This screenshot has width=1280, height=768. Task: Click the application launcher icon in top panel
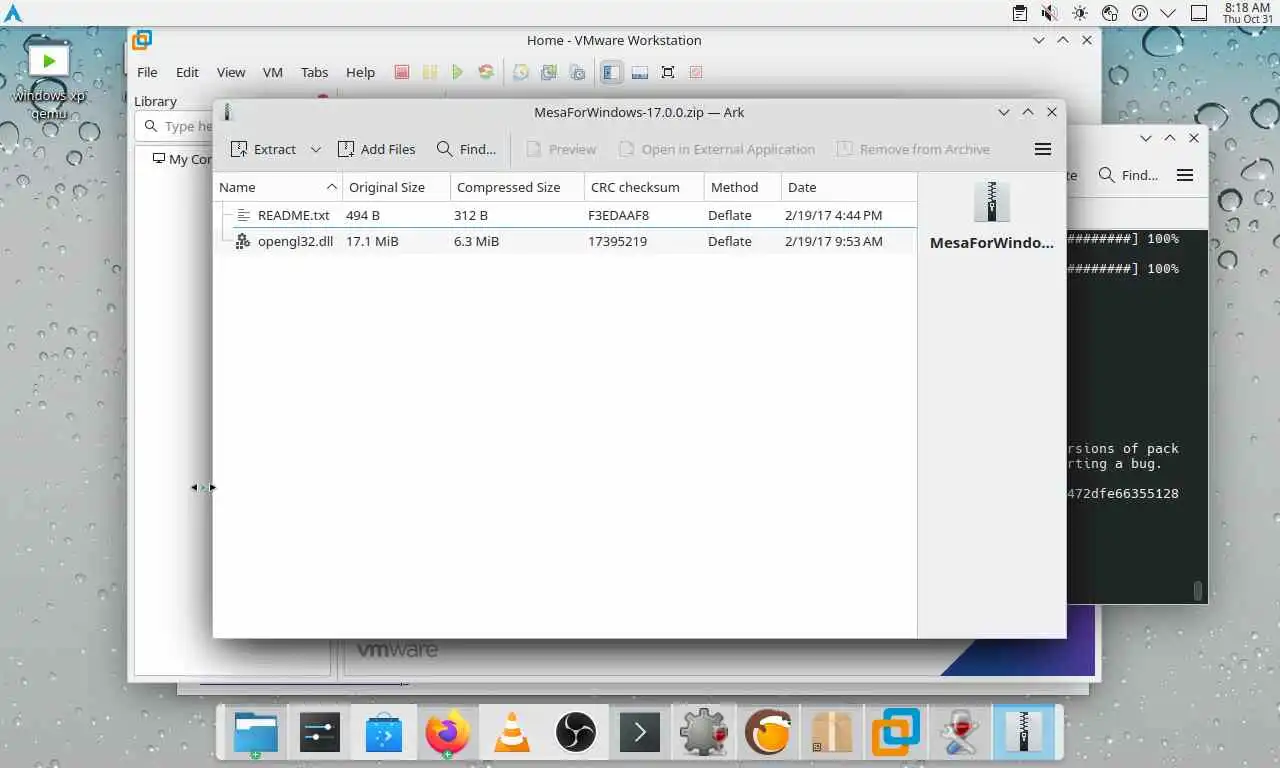(x=13, y=13)
